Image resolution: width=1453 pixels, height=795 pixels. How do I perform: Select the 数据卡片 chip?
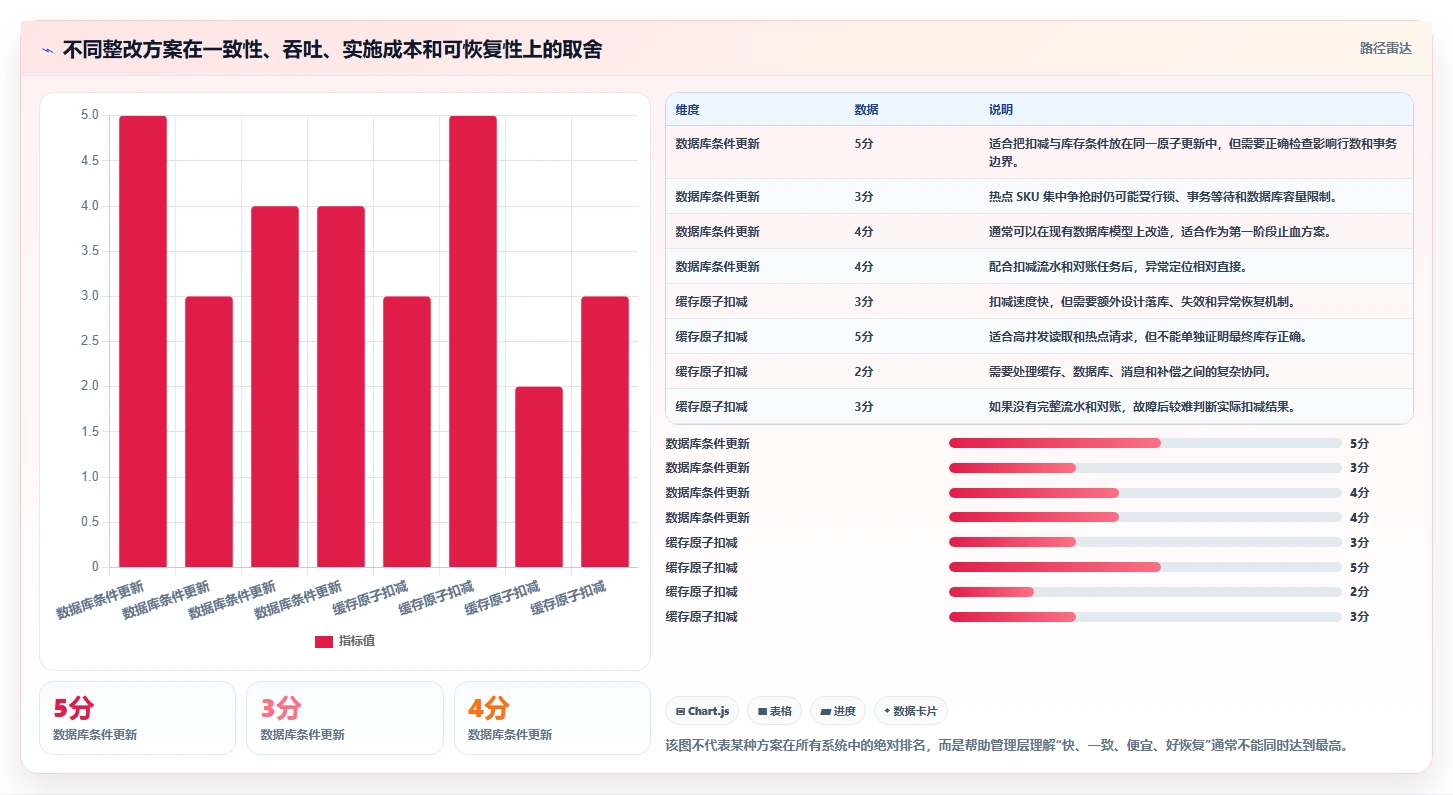910,711
